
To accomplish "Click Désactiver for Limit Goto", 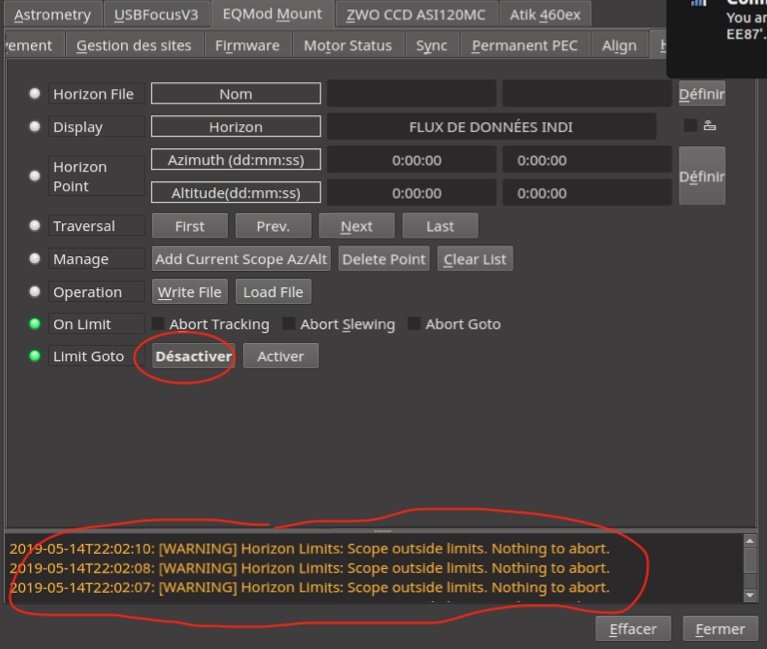I will point(194,356).
